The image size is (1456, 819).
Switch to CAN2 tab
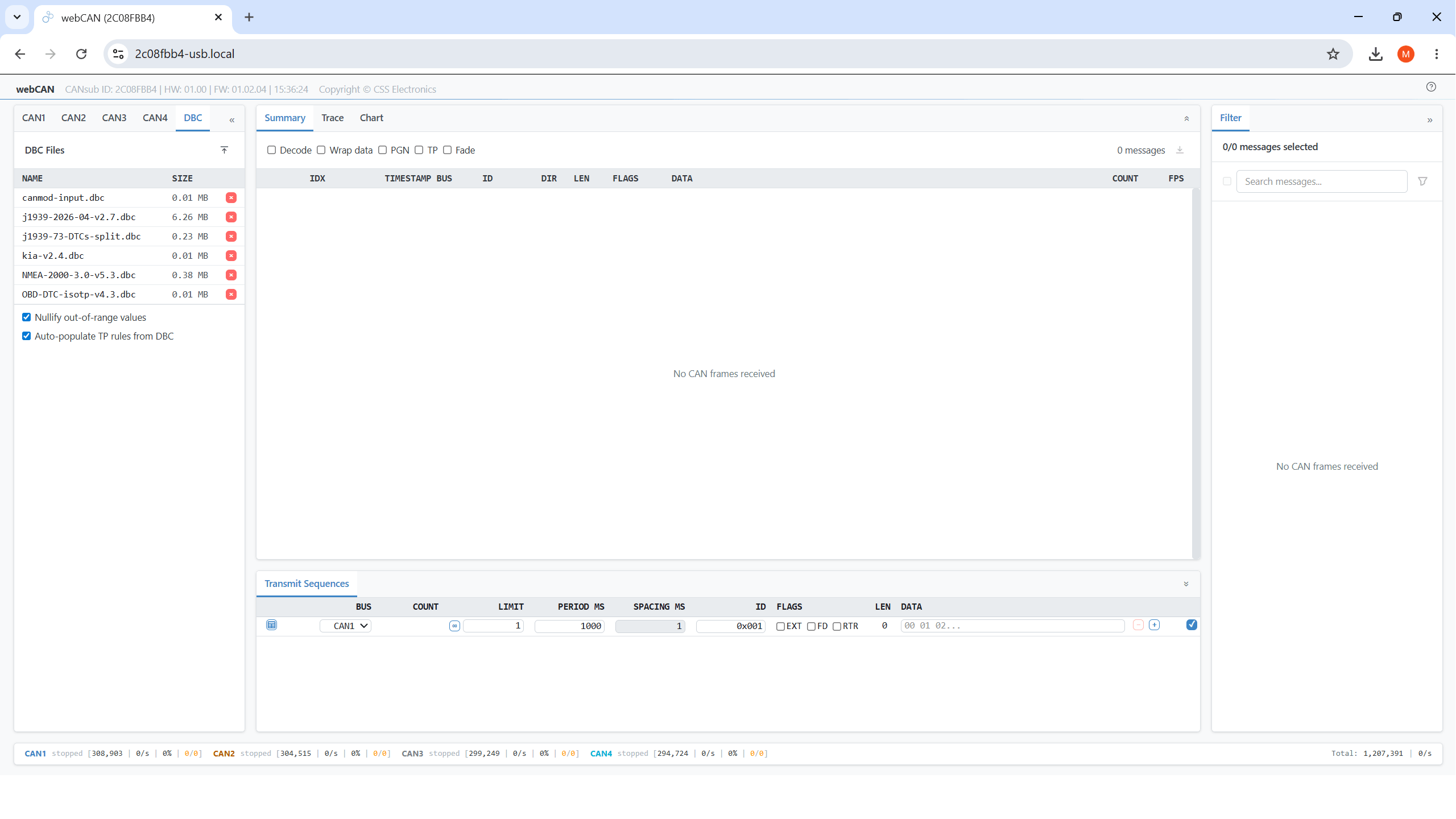pyautogui.click(x=73, y=118)
